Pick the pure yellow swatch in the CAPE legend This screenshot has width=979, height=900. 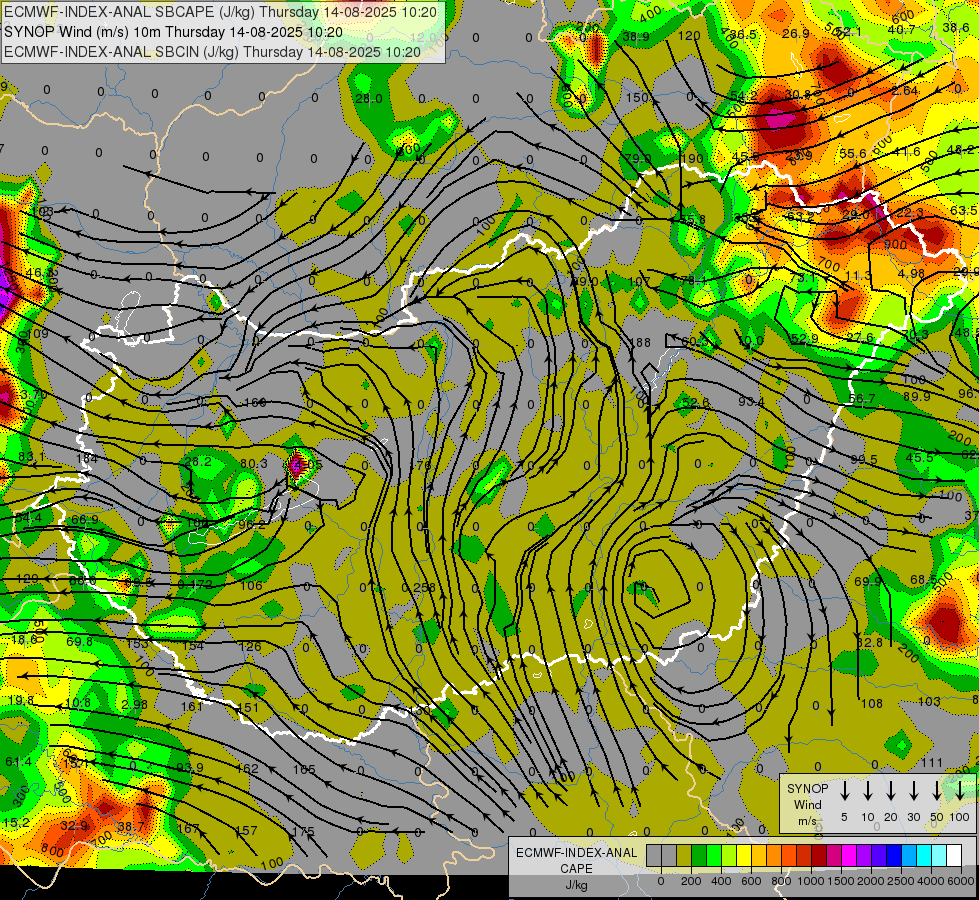[x=744, y=856]
